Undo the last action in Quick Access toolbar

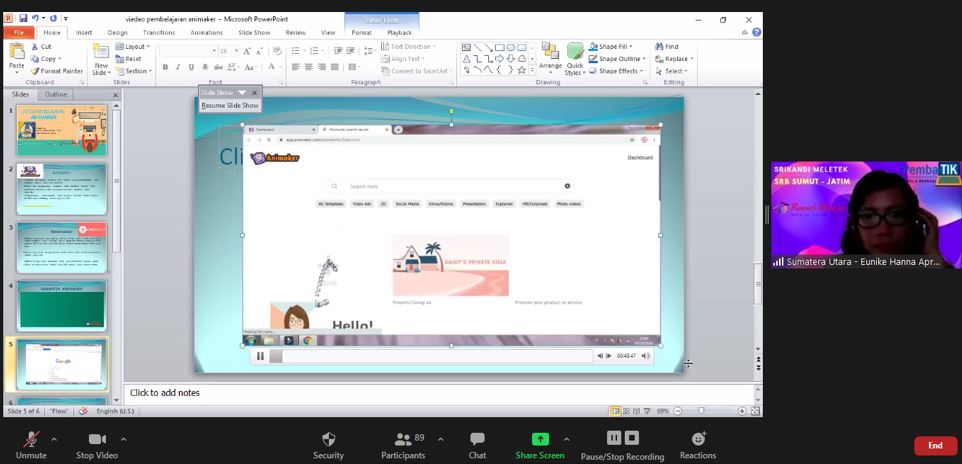(x=35, y=19)
